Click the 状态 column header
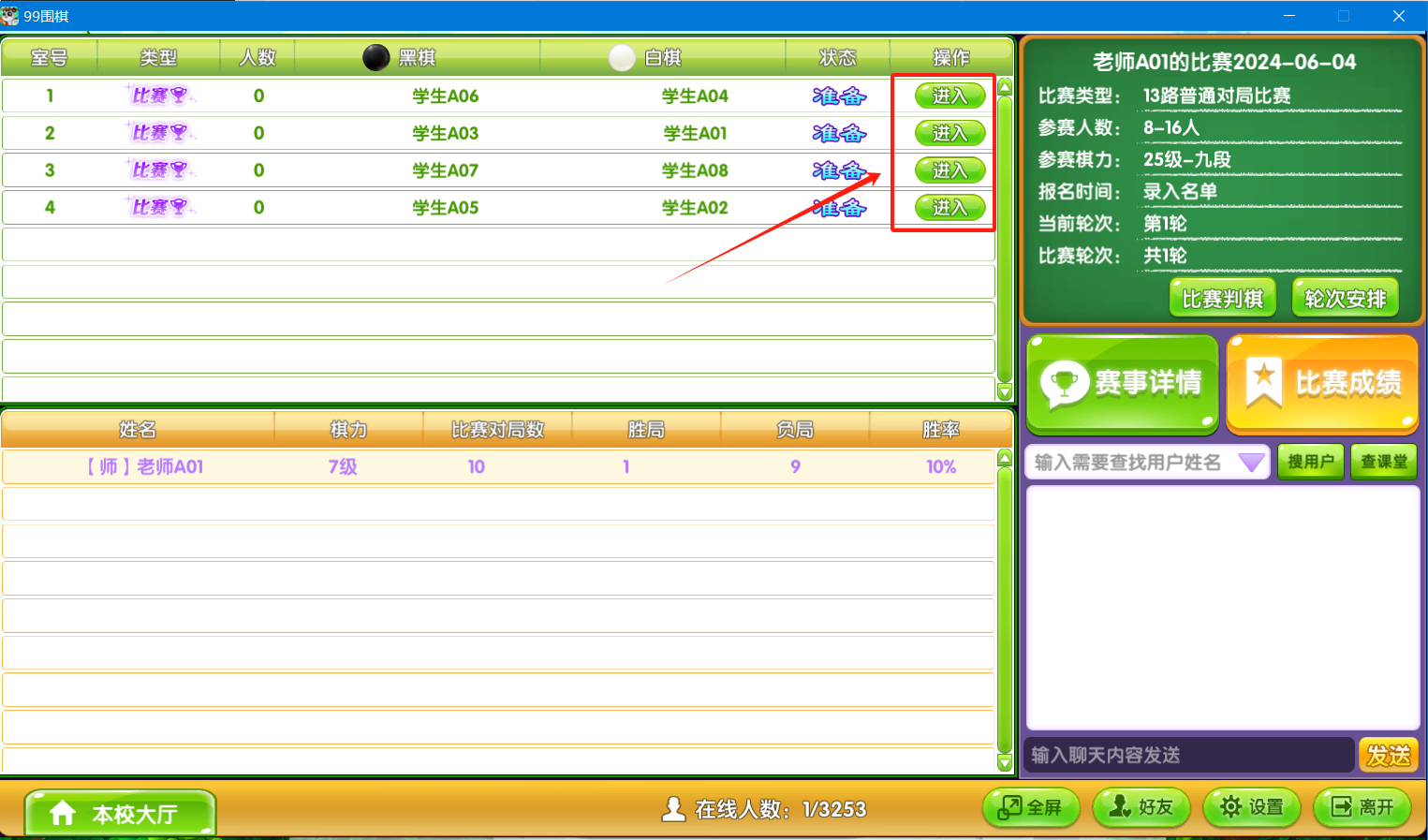1428x840 pixels. [838, 58]
